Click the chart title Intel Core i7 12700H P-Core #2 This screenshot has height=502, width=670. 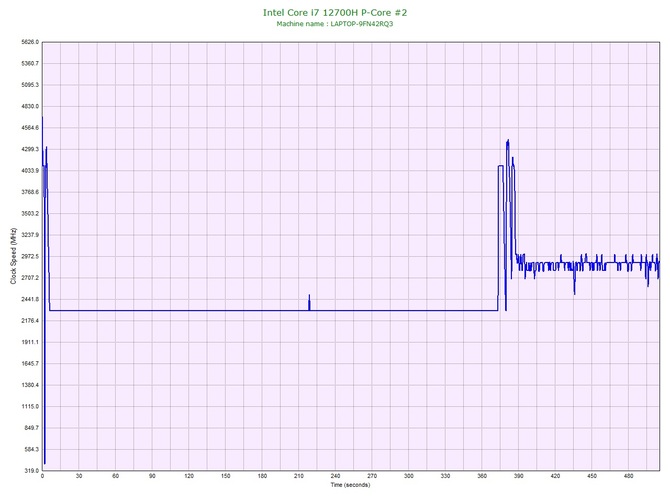pos(335,12)
